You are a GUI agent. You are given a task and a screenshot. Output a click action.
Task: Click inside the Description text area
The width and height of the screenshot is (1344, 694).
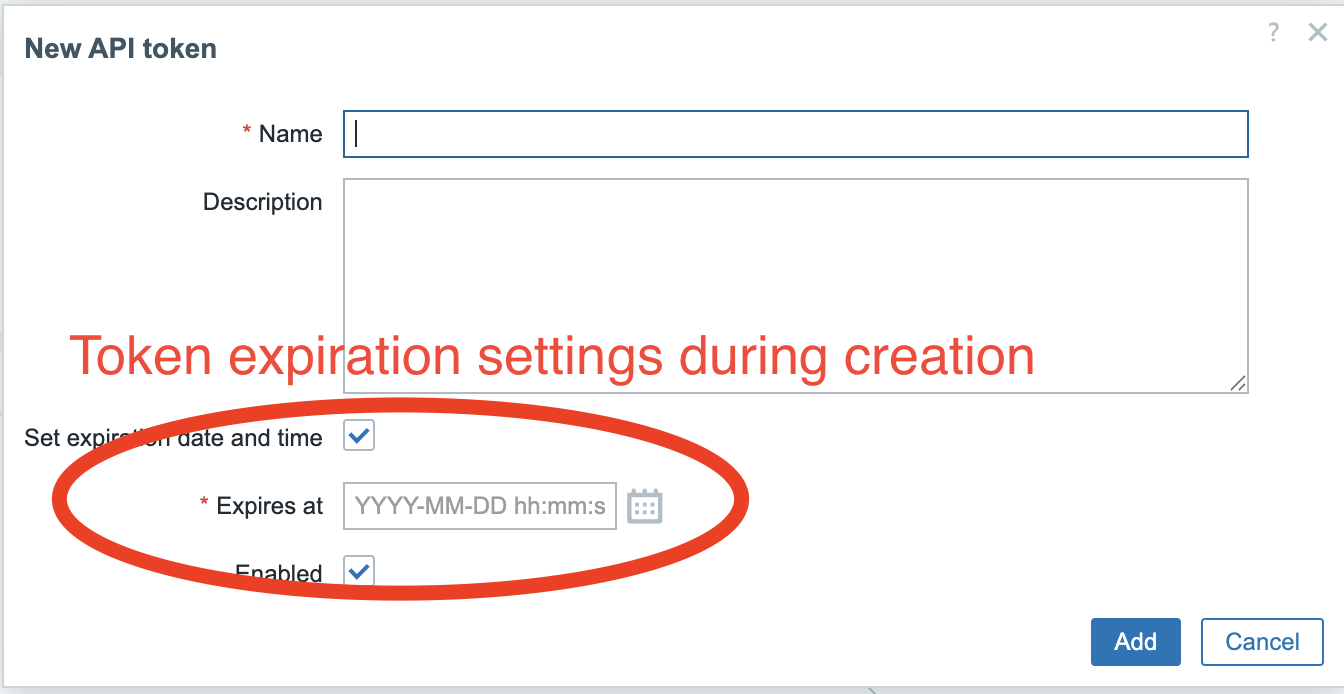796,286
